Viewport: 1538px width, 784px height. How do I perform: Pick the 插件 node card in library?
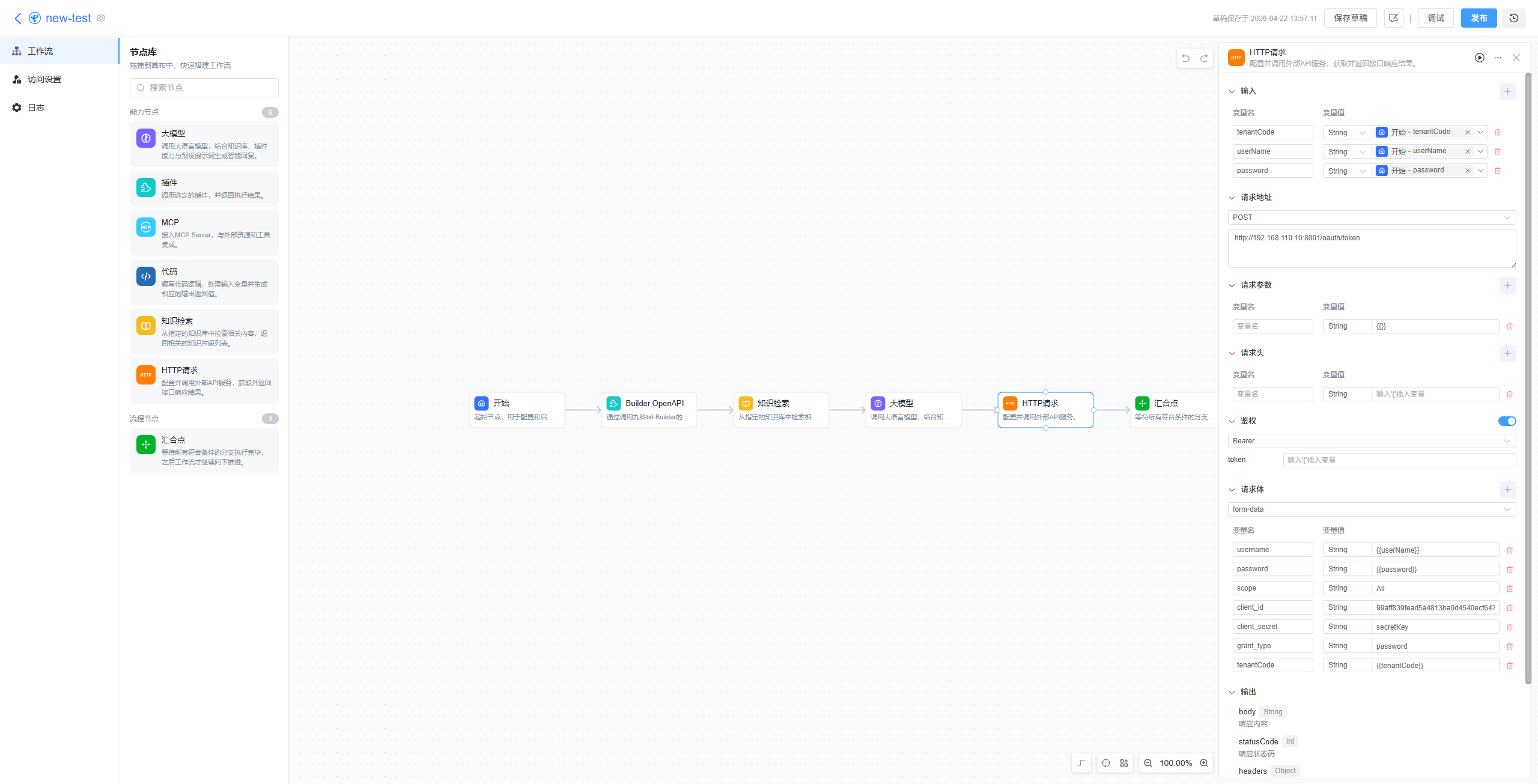pos(204,188)
